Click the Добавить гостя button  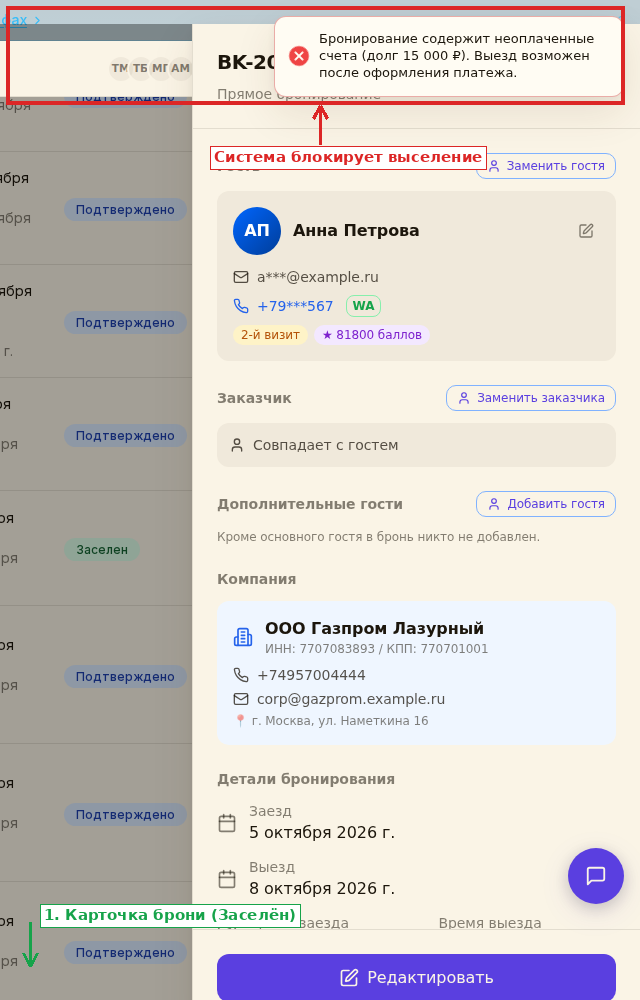click(x=546, y=504)
